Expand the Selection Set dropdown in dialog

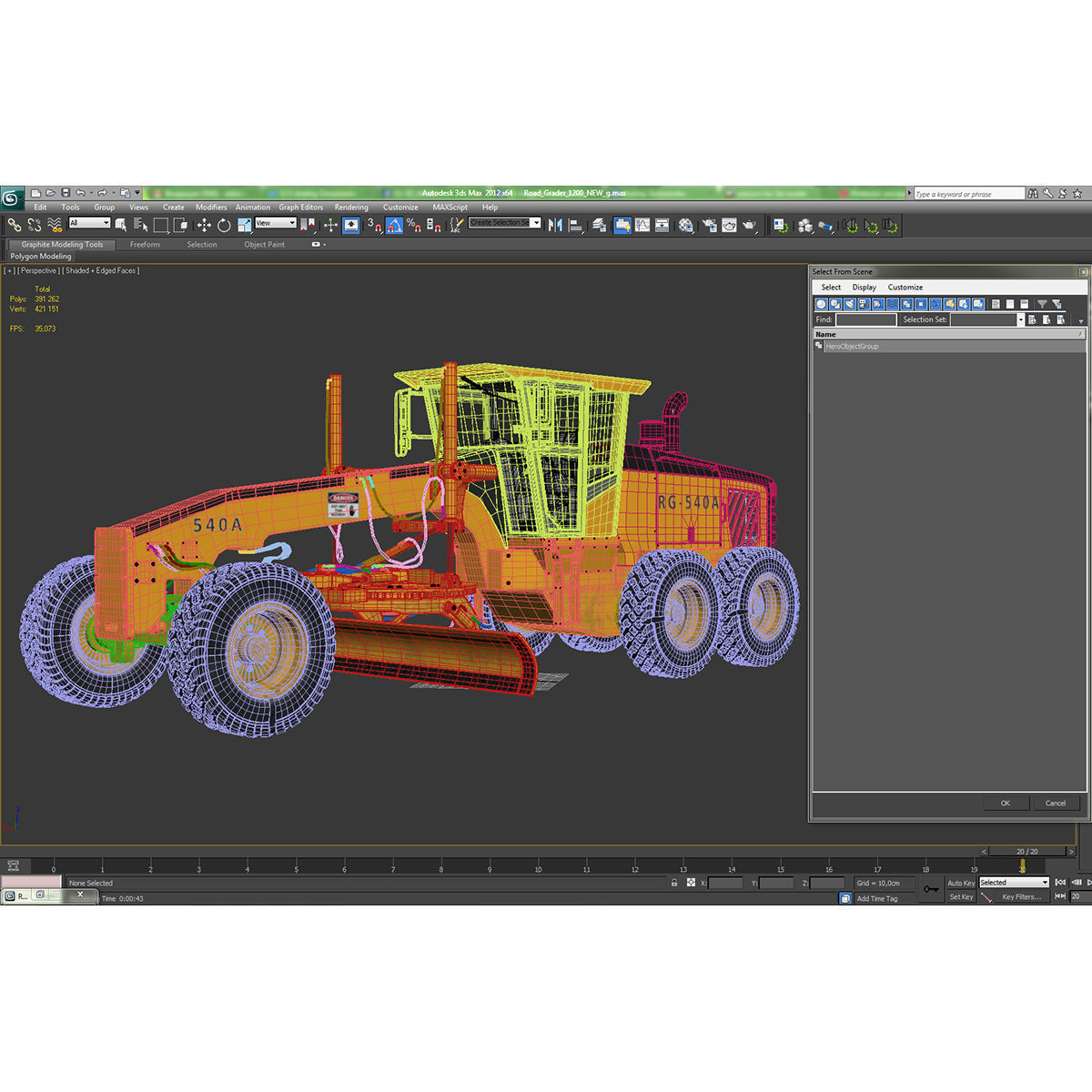coord(1021,319)
